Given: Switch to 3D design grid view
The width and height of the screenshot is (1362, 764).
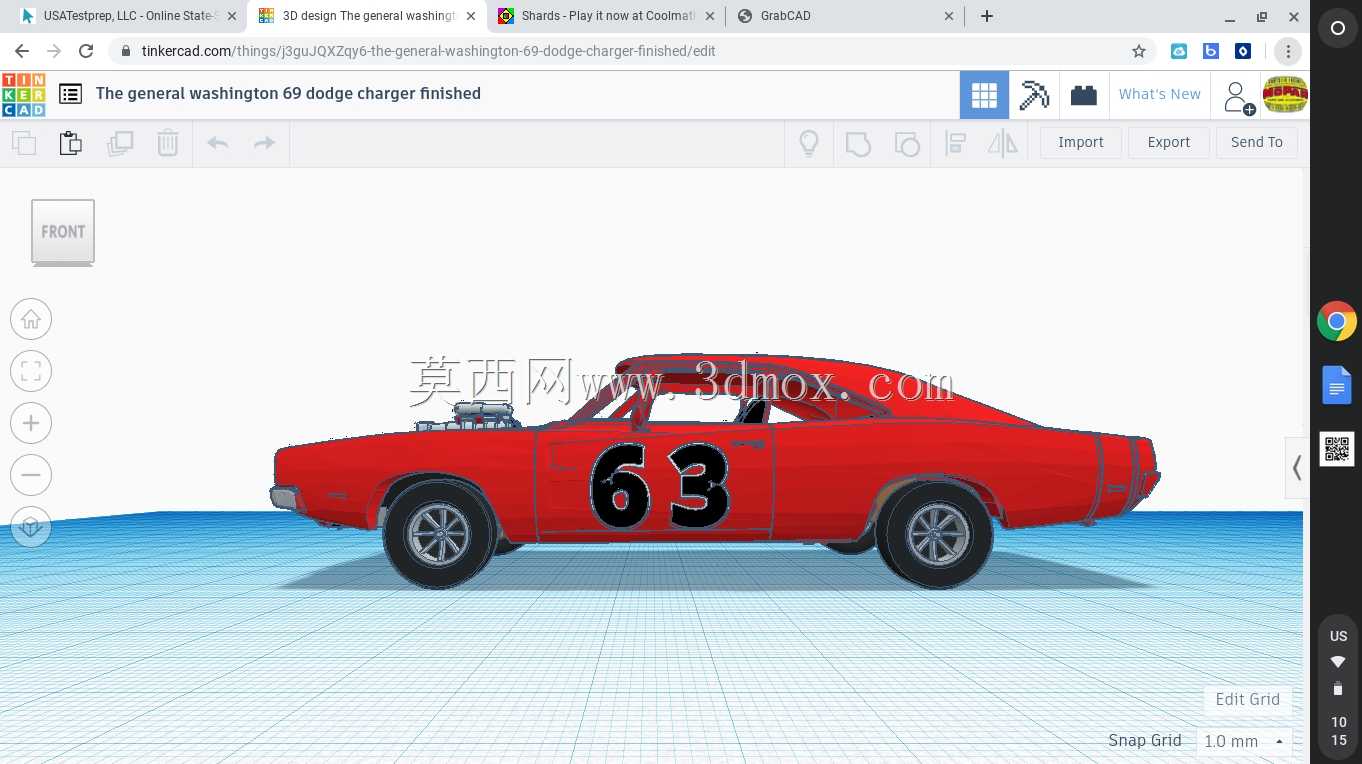Looking at the screenshot, I should (x=984, y=95).
